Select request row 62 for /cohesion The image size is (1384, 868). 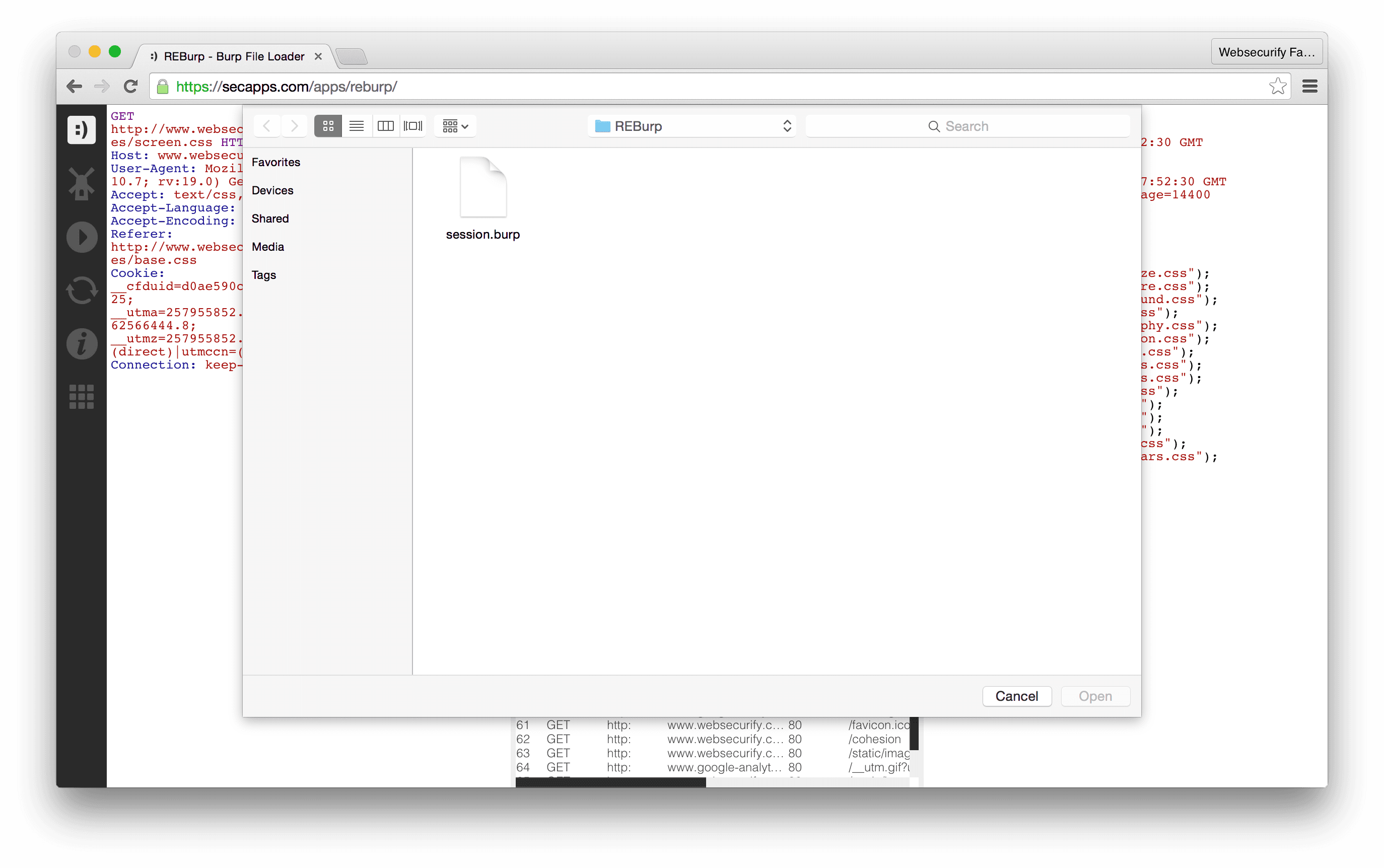tap(712, 739)
